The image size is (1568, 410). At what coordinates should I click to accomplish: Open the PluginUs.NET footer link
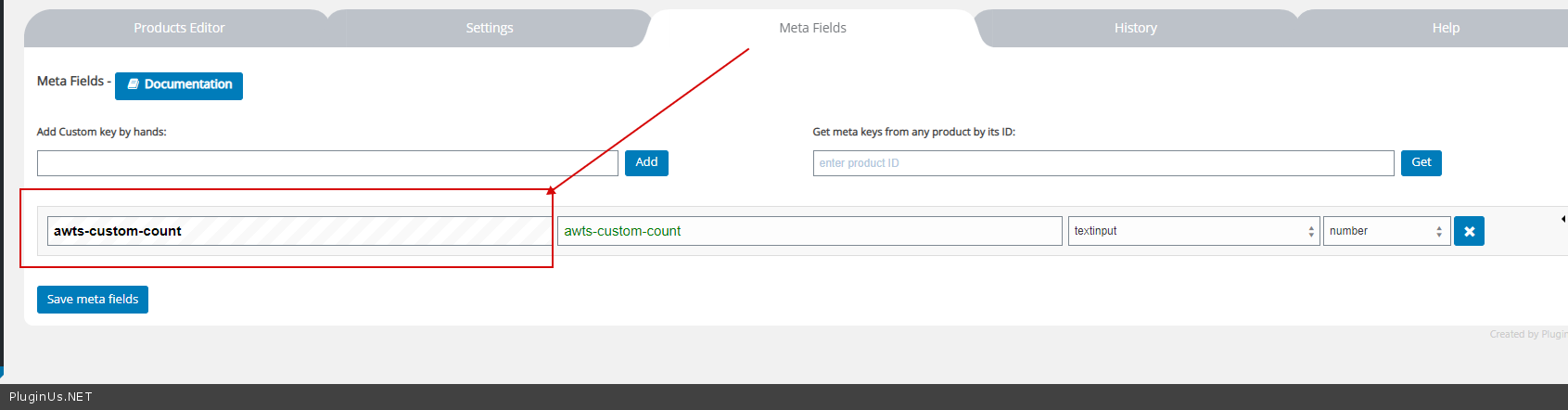click(x=51, y=397)
